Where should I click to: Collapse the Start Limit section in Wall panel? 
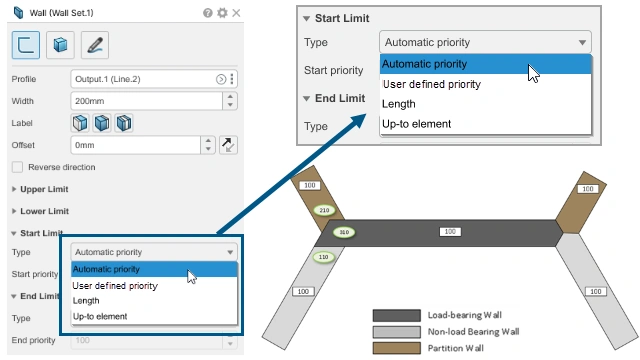point(13,233)
